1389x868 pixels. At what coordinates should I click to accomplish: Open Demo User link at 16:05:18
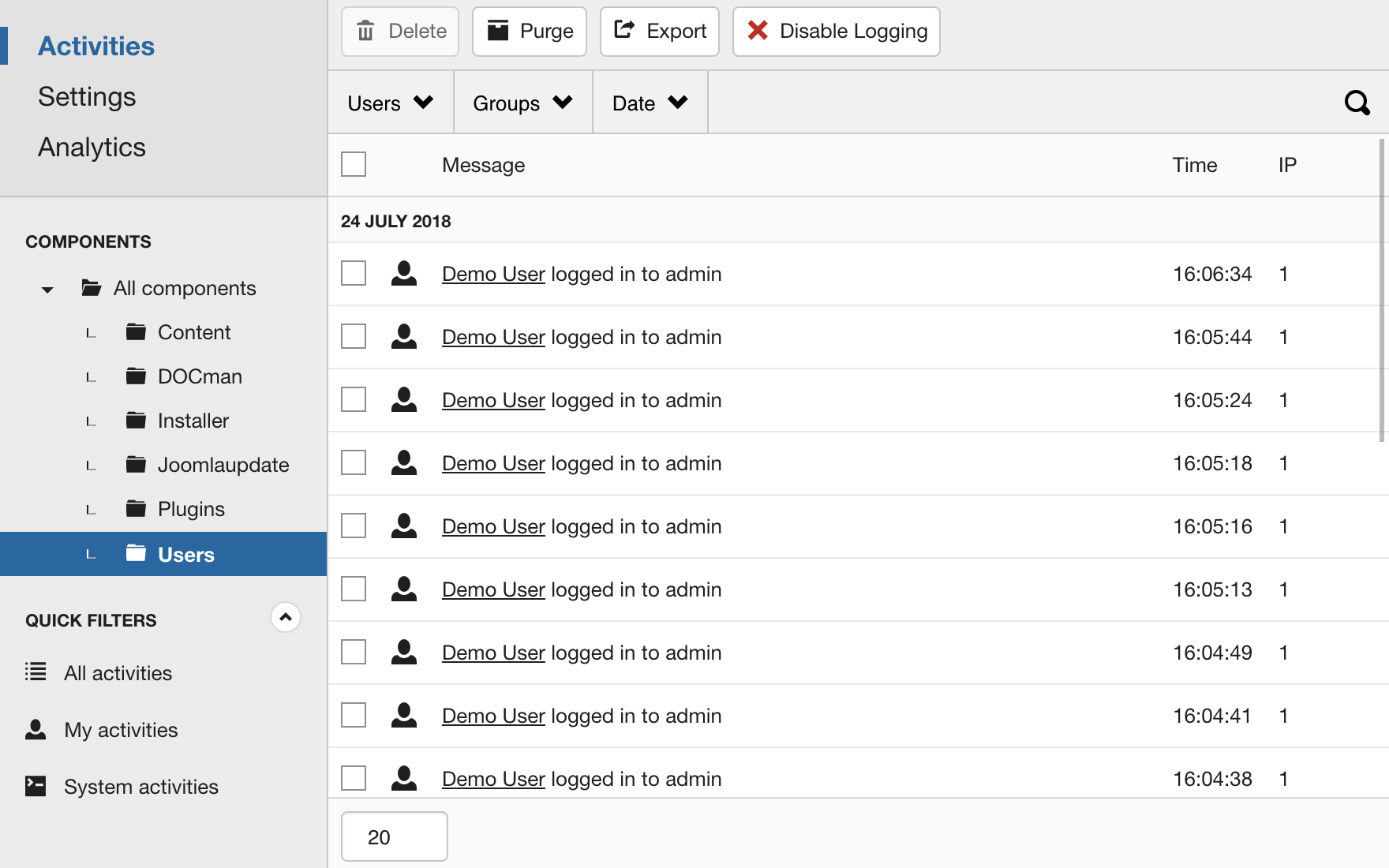pos(493,463)
